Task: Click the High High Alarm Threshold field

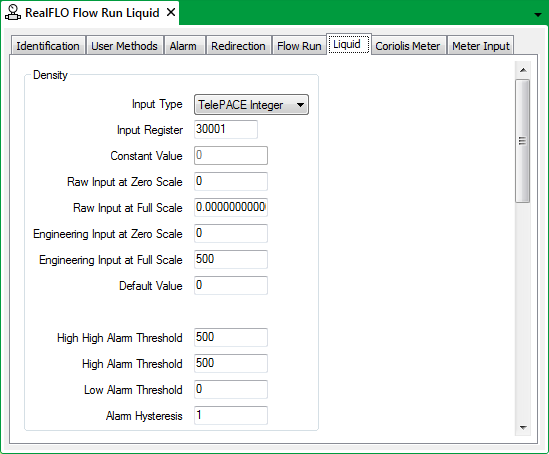Action: [x=231, y=337]
